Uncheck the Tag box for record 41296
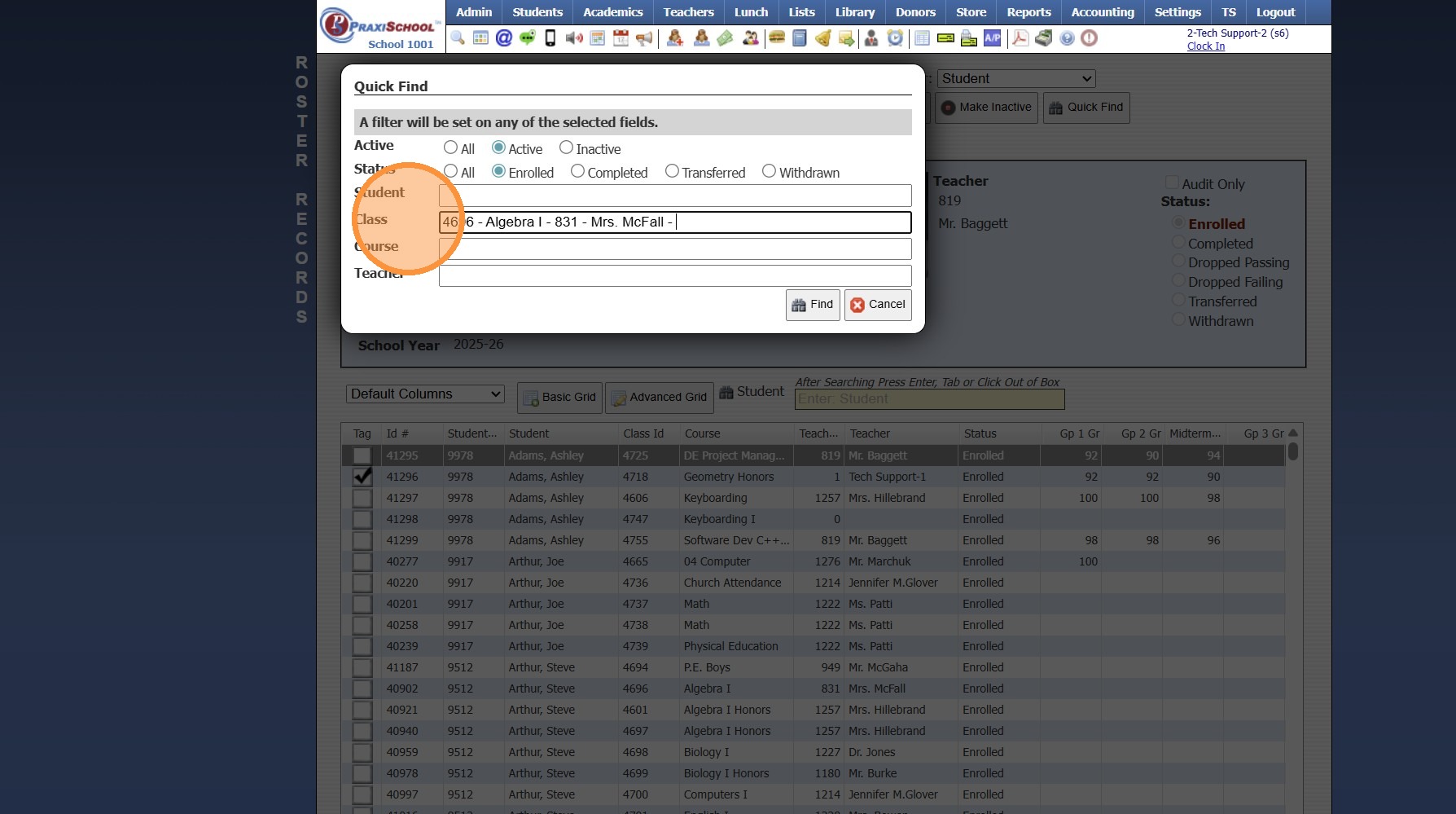This screenshot has height=814, width=1456. [x=362, y=477]
